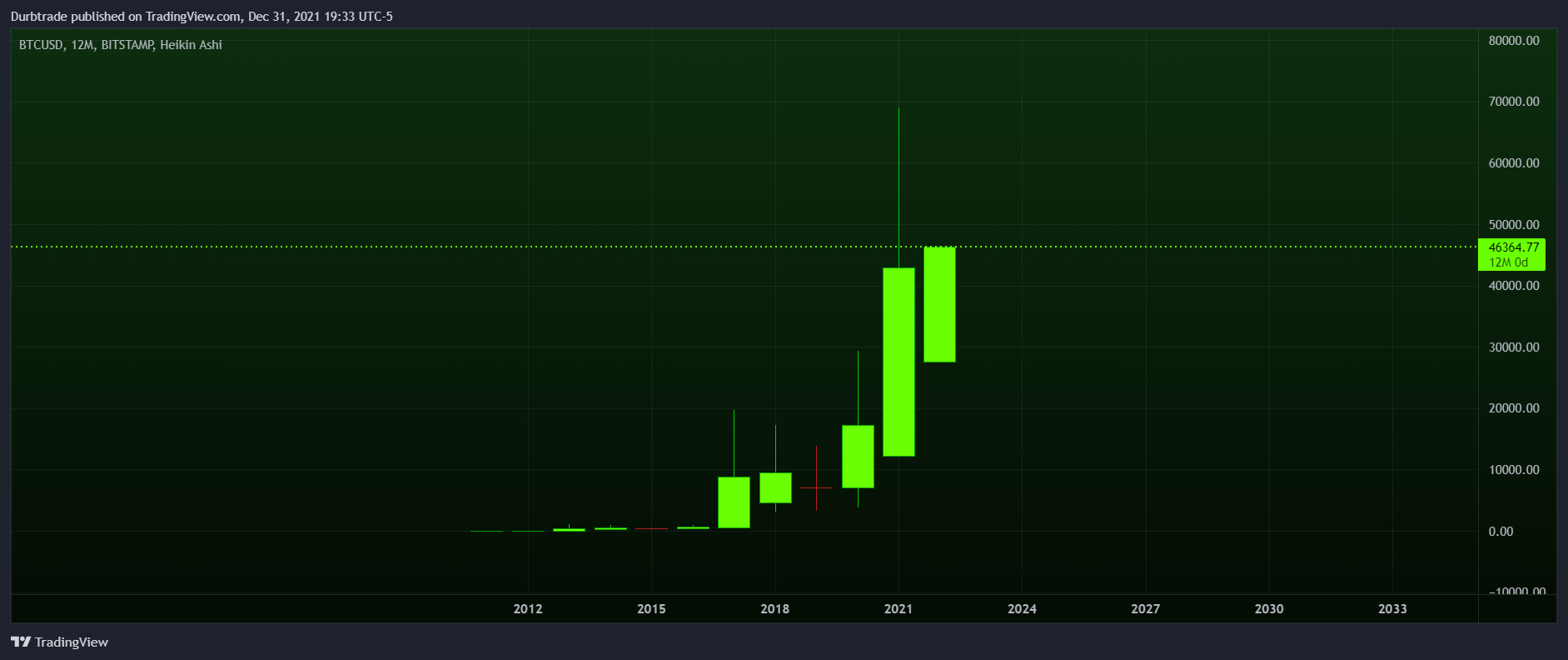Click the 80000.00 price axis label
Viewport: 1568px width, 660px height.
click(1514, 41)
